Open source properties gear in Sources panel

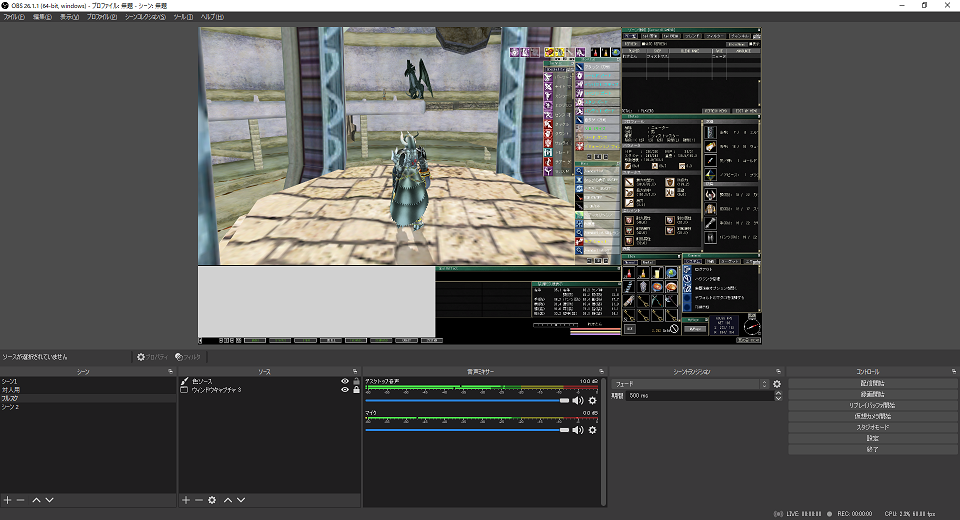coord(212,499)
